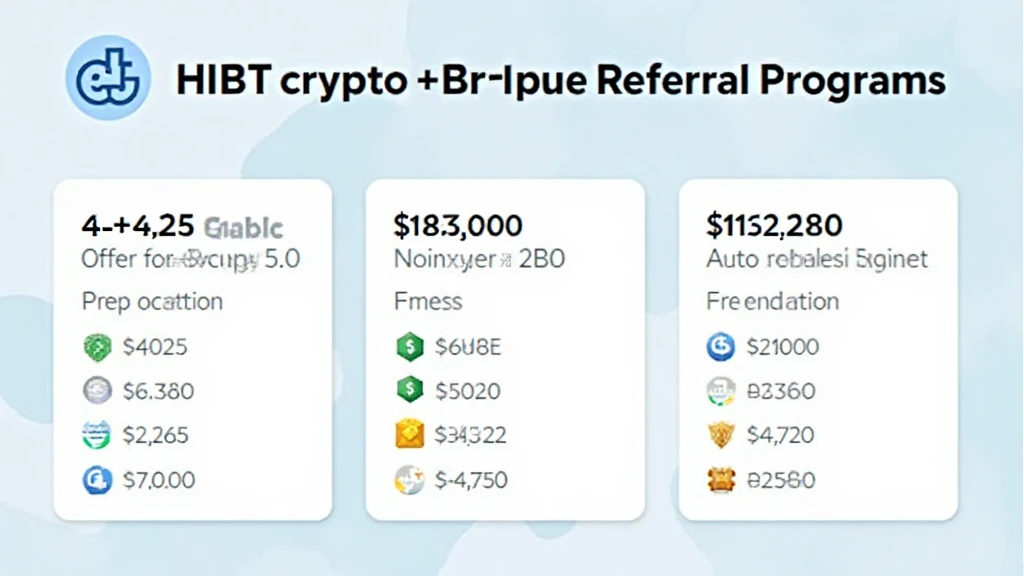Select the Freendation section label
Image resolution: width=1024 pixels, height=576 pixels.
coord(773,301)
